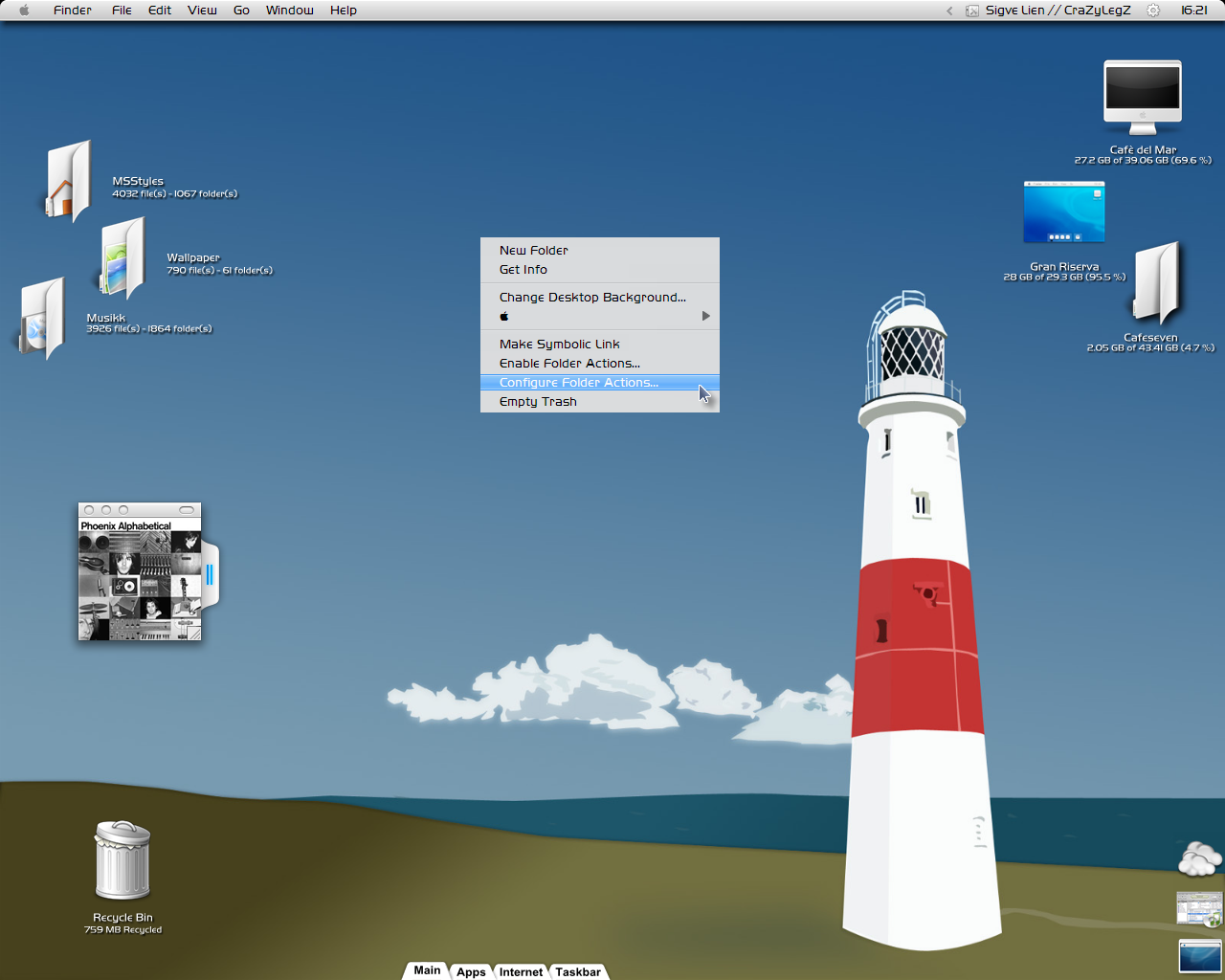Open the Apple logo menu in menu bar

tap(24, 11)
